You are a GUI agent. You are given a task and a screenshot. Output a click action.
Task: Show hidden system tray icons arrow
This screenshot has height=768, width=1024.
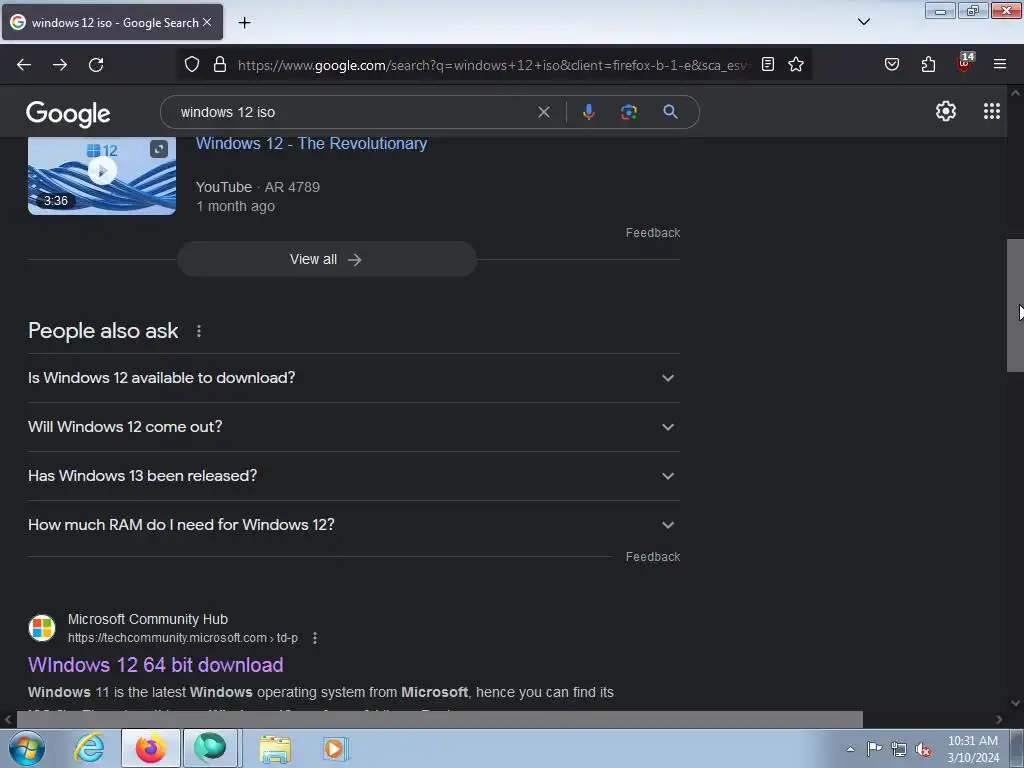click(x=850, y=749)
